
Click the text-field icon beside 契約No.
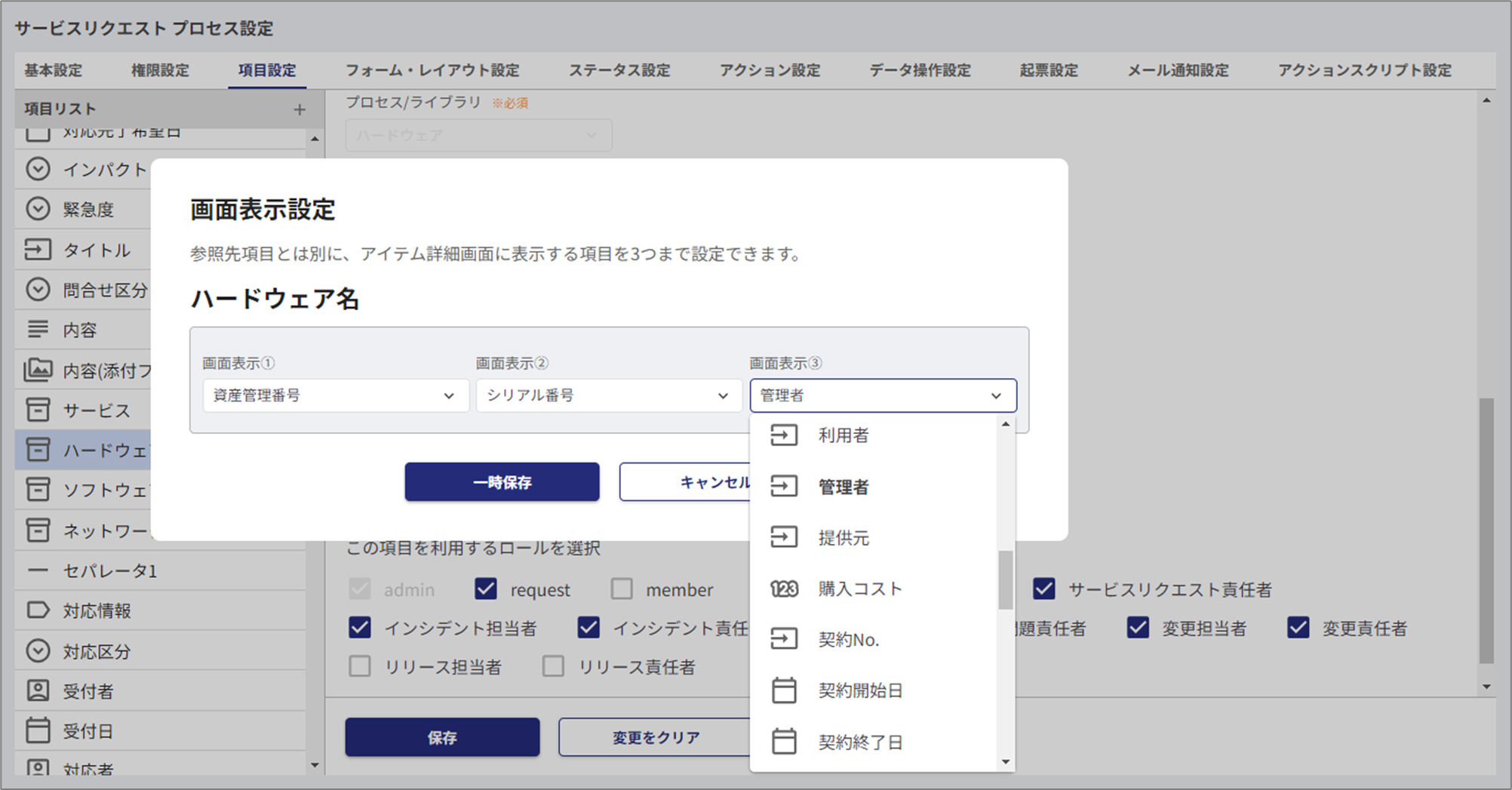(784, 640)
